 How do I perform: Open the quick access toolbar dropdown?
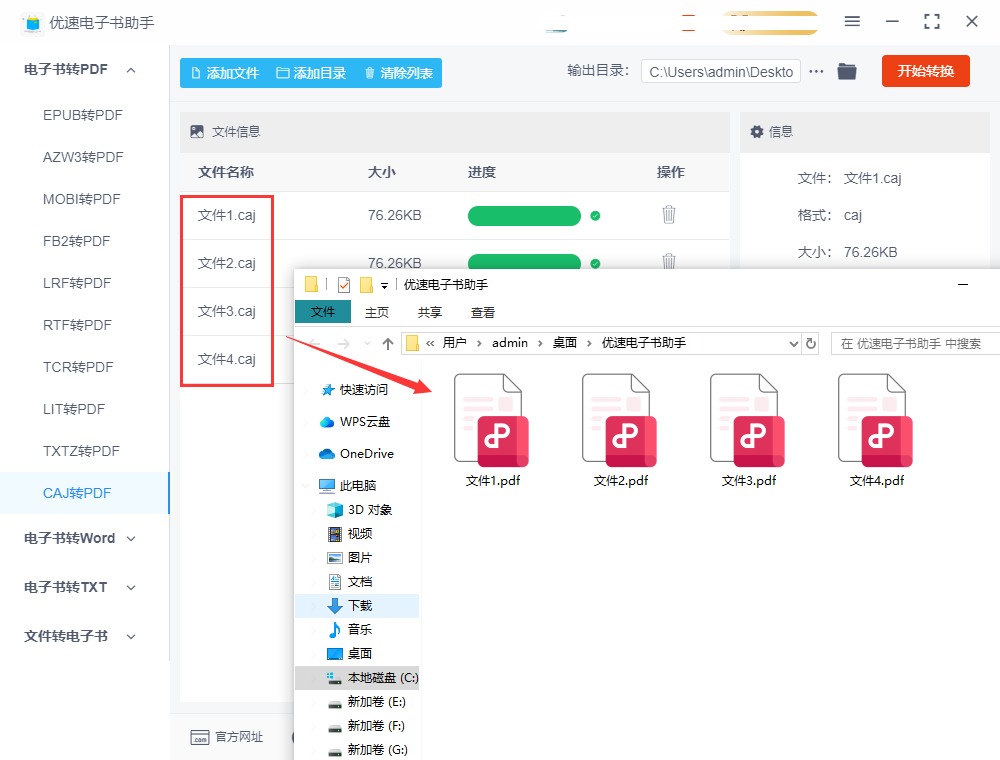point(384,286)
